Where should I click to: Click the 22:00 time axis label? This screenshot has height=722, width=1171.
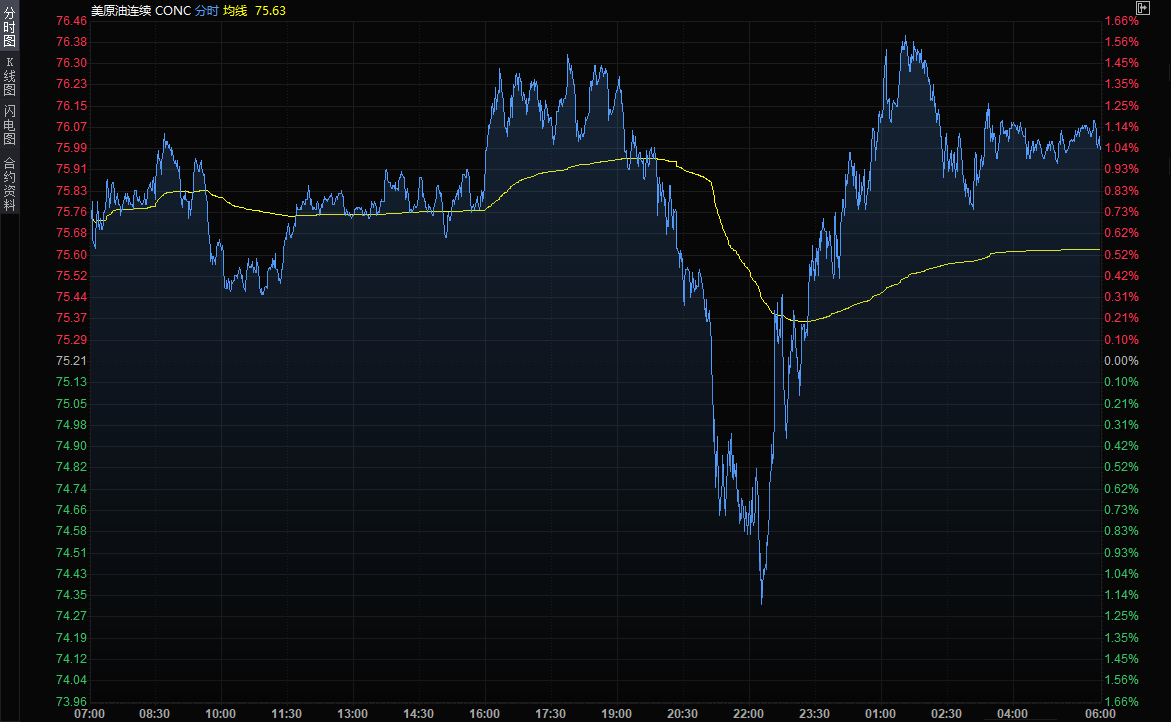(x=749, y=713)
